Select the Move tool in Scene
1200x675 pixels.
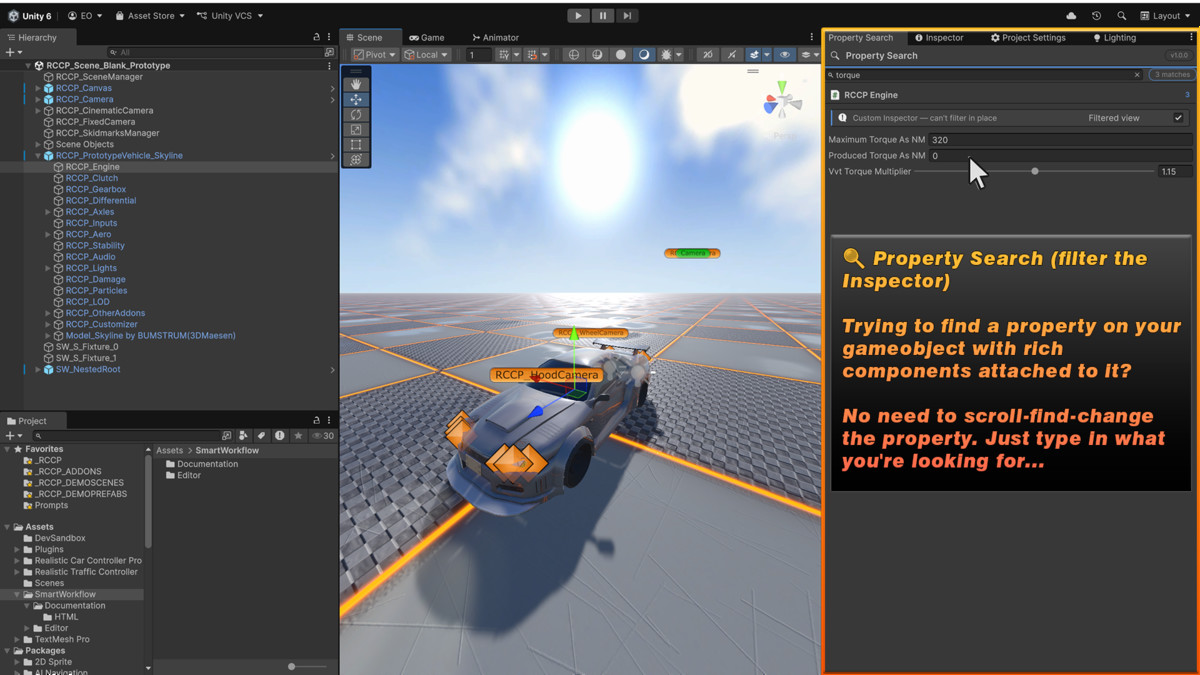pos(356,100)
